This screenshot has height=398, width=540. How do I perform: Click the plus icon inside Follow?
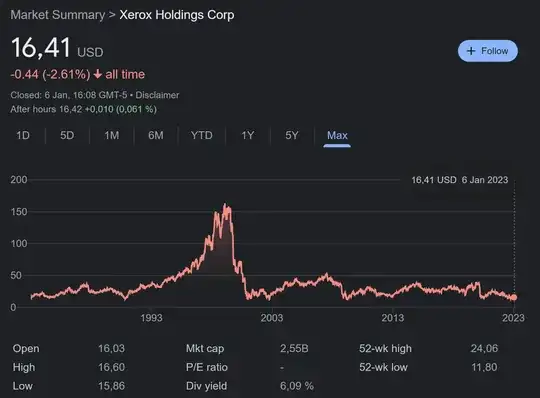point(470,51)
